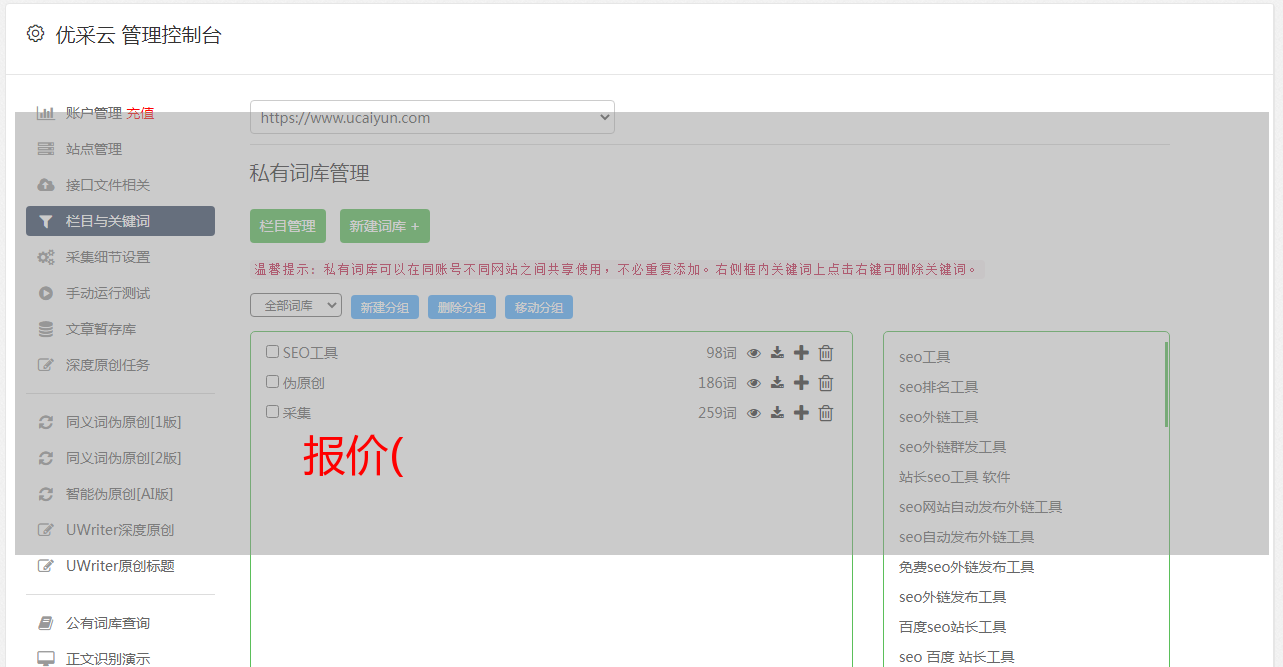Click the red 充值 link
This screenshot has height=667, width=1283.
(x=141, y=113)
